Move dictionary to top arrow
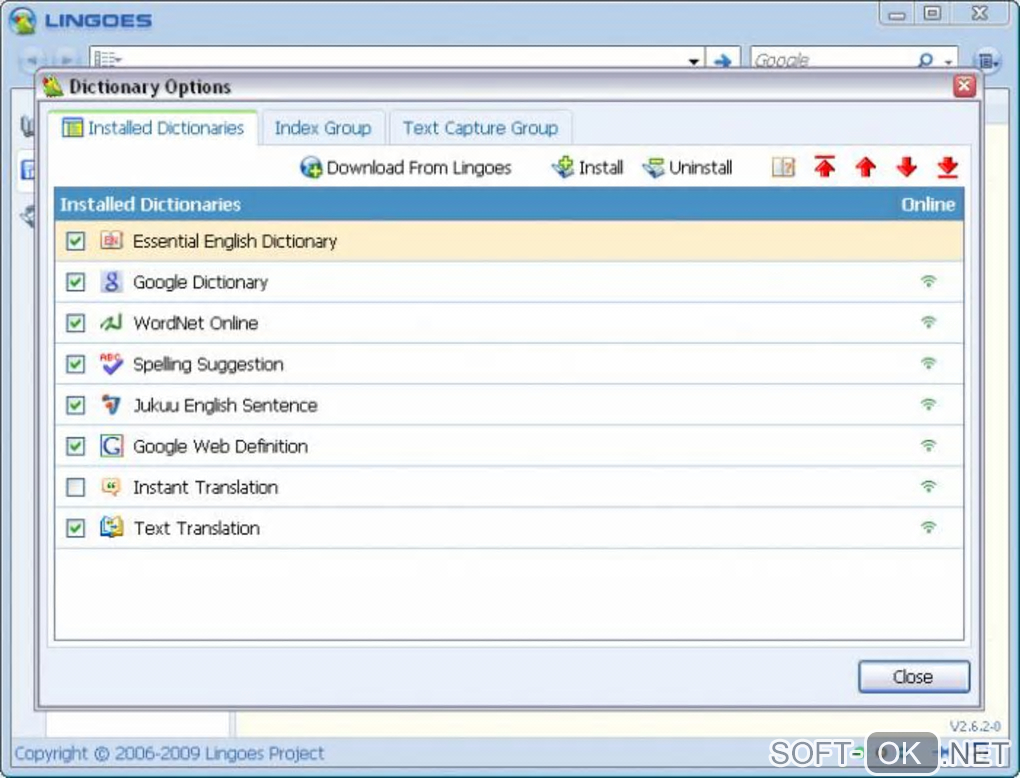Image resolution: width=1020 pixels, height=778 pixels. pyautogui.click(x=825, y=168)
